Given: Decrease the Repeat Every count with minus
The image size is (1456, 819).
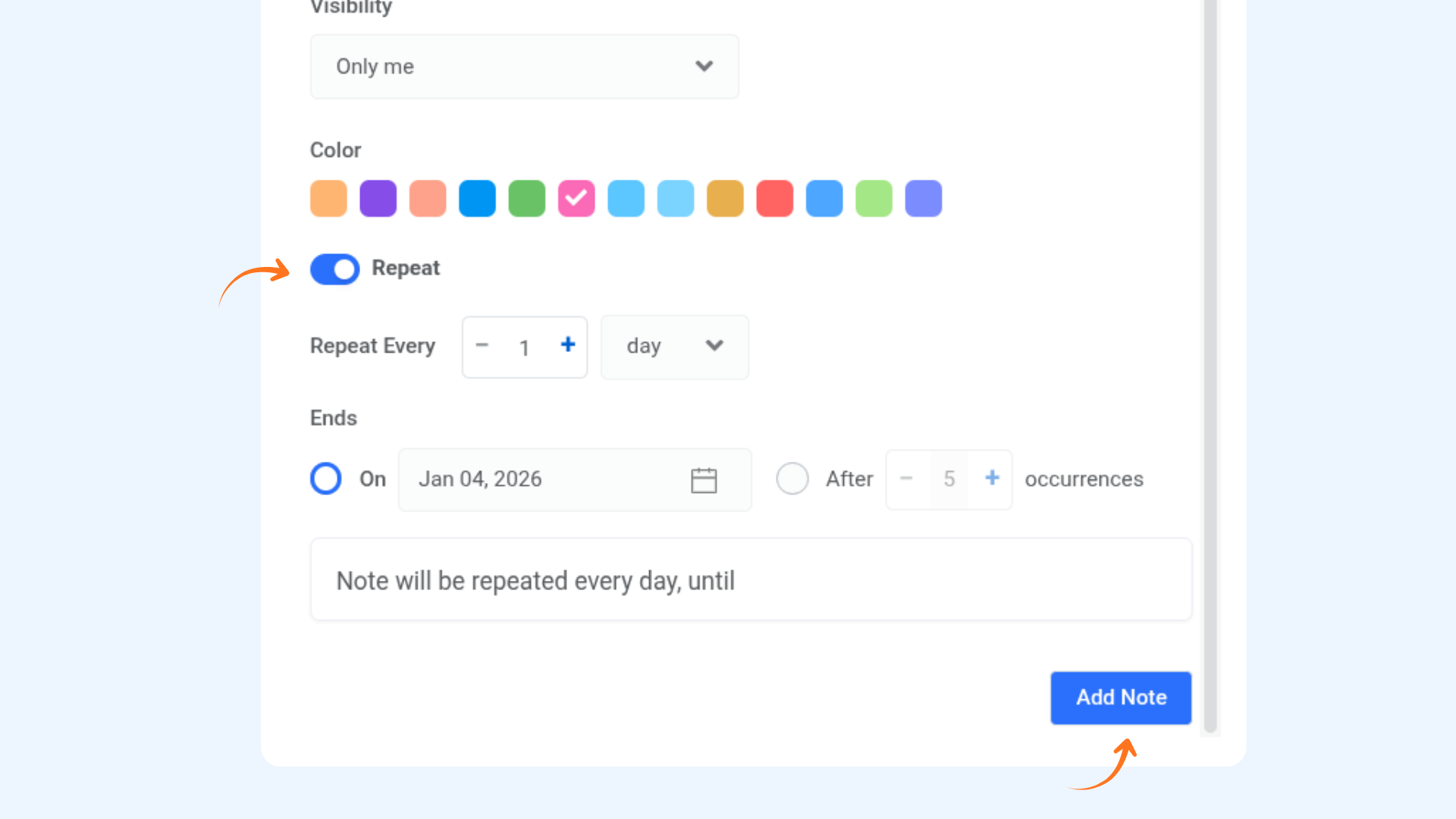Looking at the screenshot, I should (482, 345).
